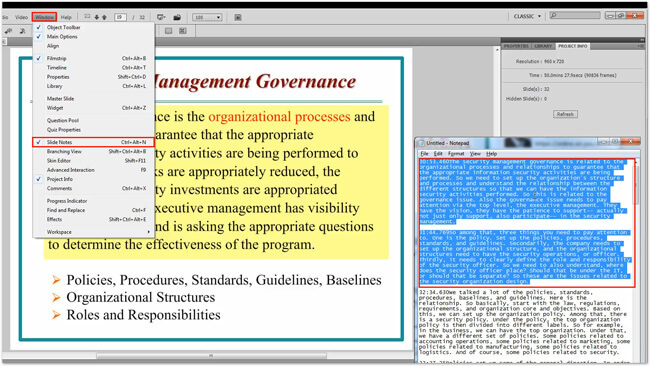
Task: Open Notepad File menu
Action: [424, 154]
